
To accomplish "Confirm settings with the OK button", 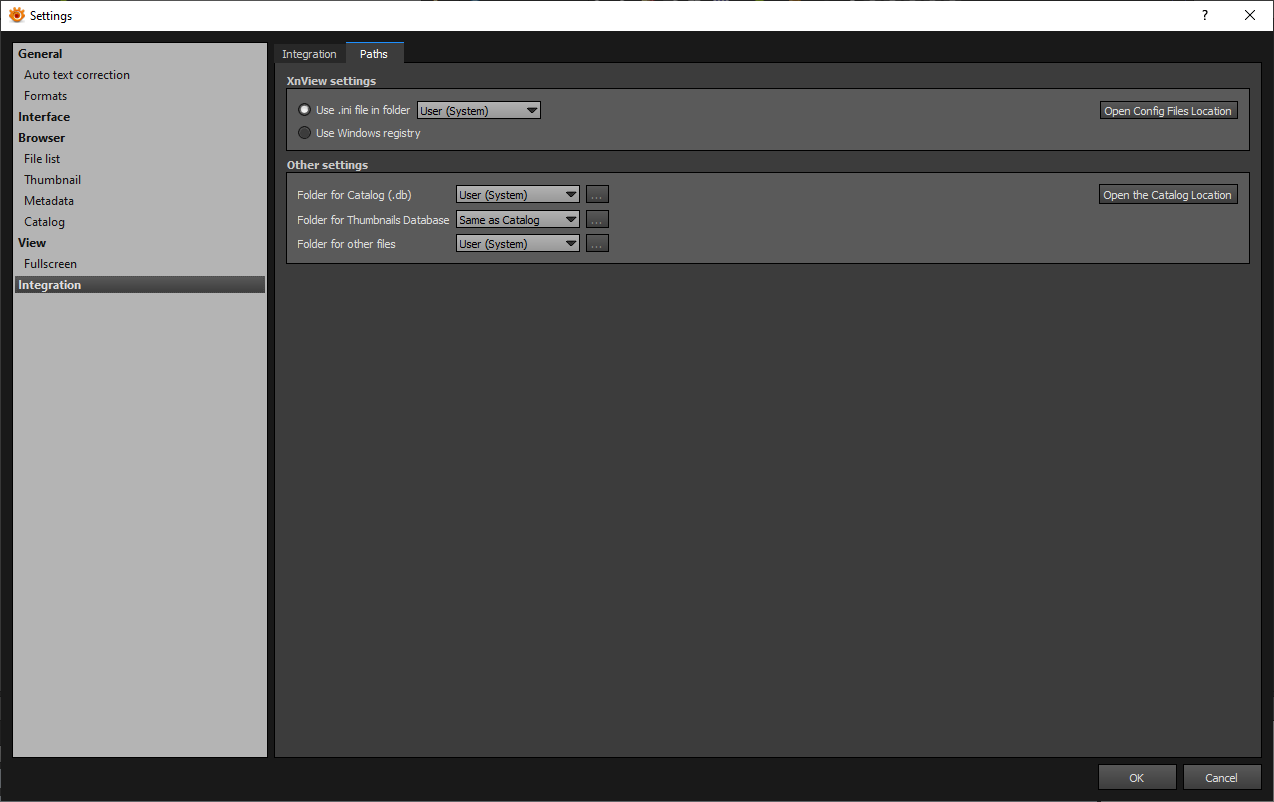I will pyautogui.click(x=1136, y=777).
